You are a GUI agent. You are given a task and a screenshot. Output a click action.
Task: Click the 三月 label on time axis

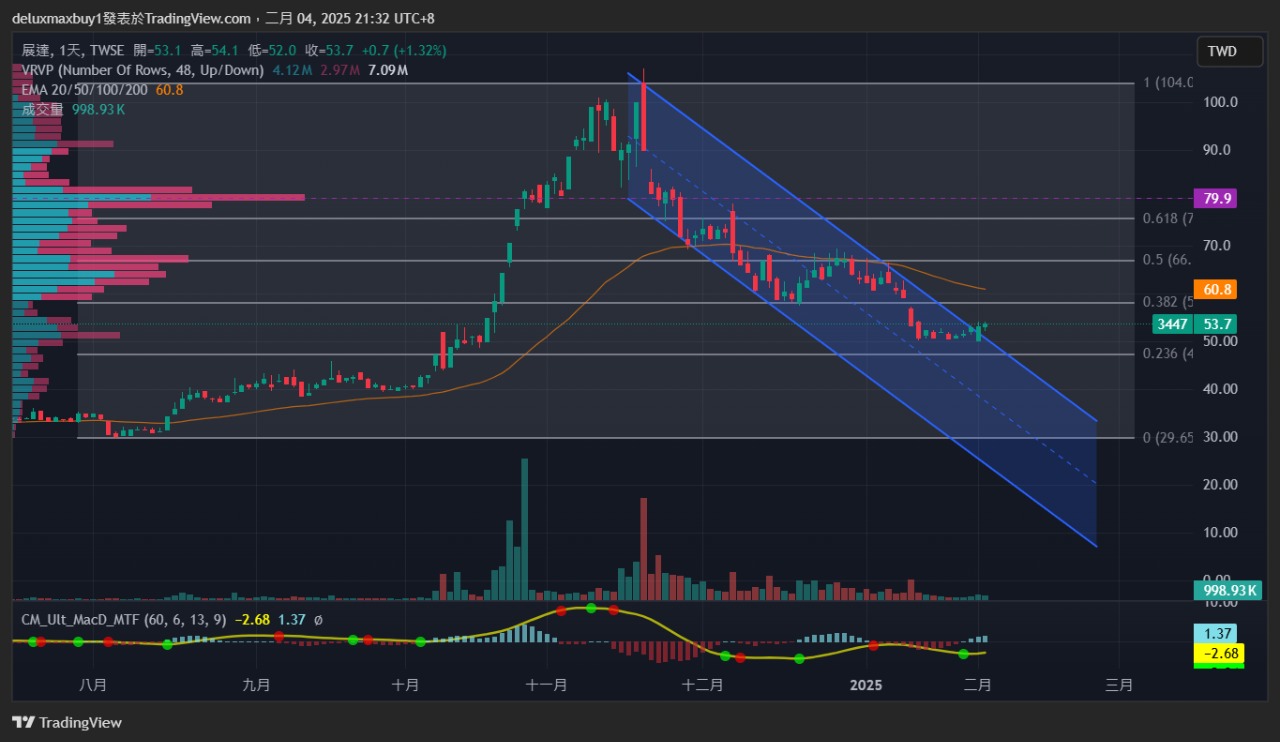click(1119, 685)
